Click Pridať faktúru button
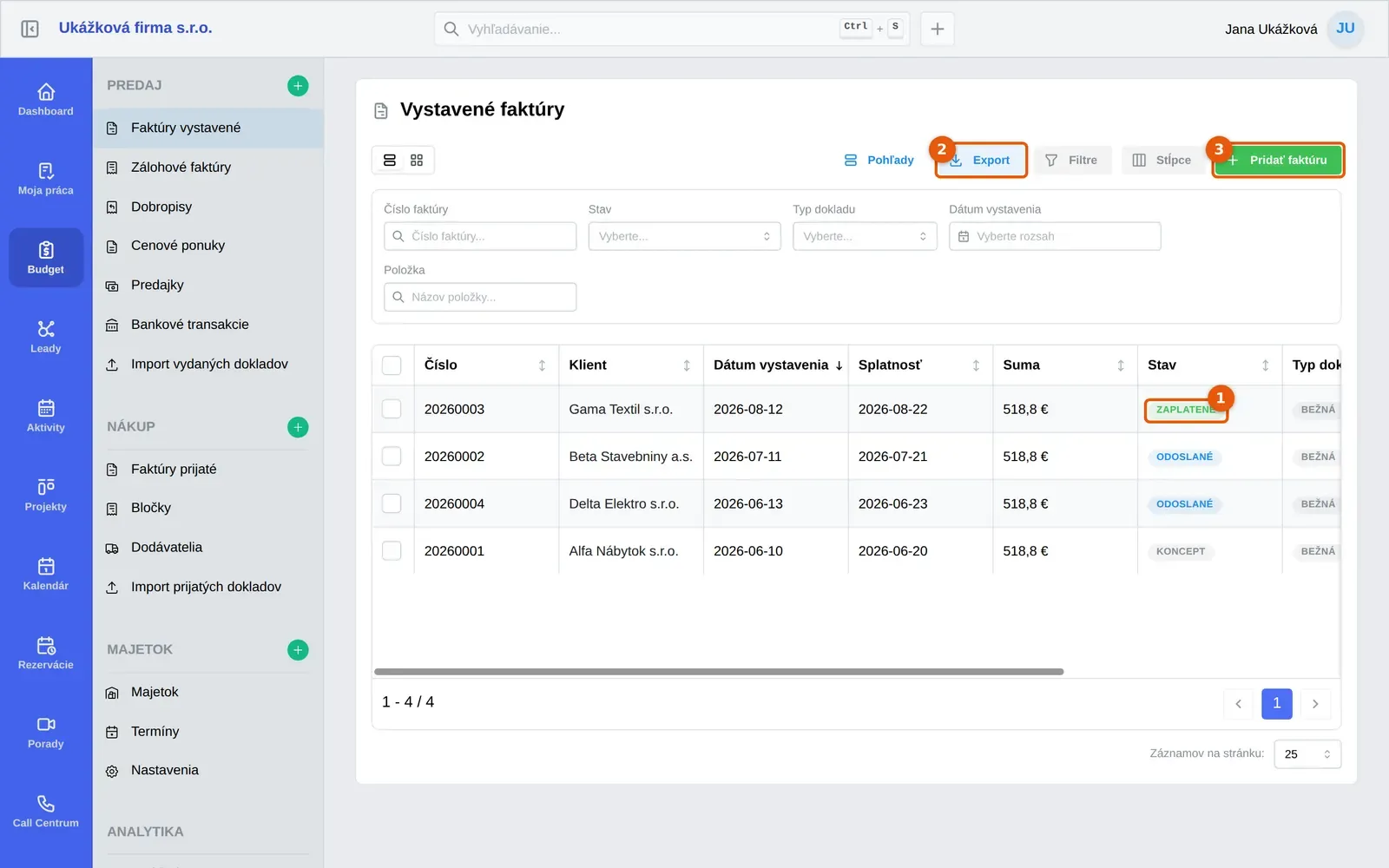 pyautogui.click(x=1278, y=161)
